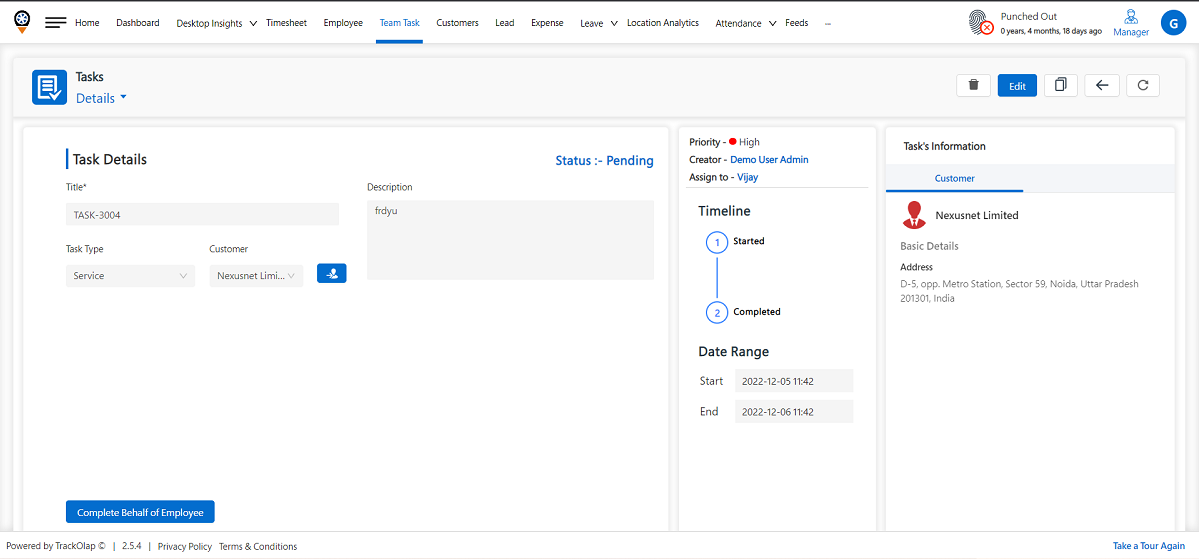Go back using left arrow icon
This screenshot has height=559, width=1199.
tap(1102, 85)
